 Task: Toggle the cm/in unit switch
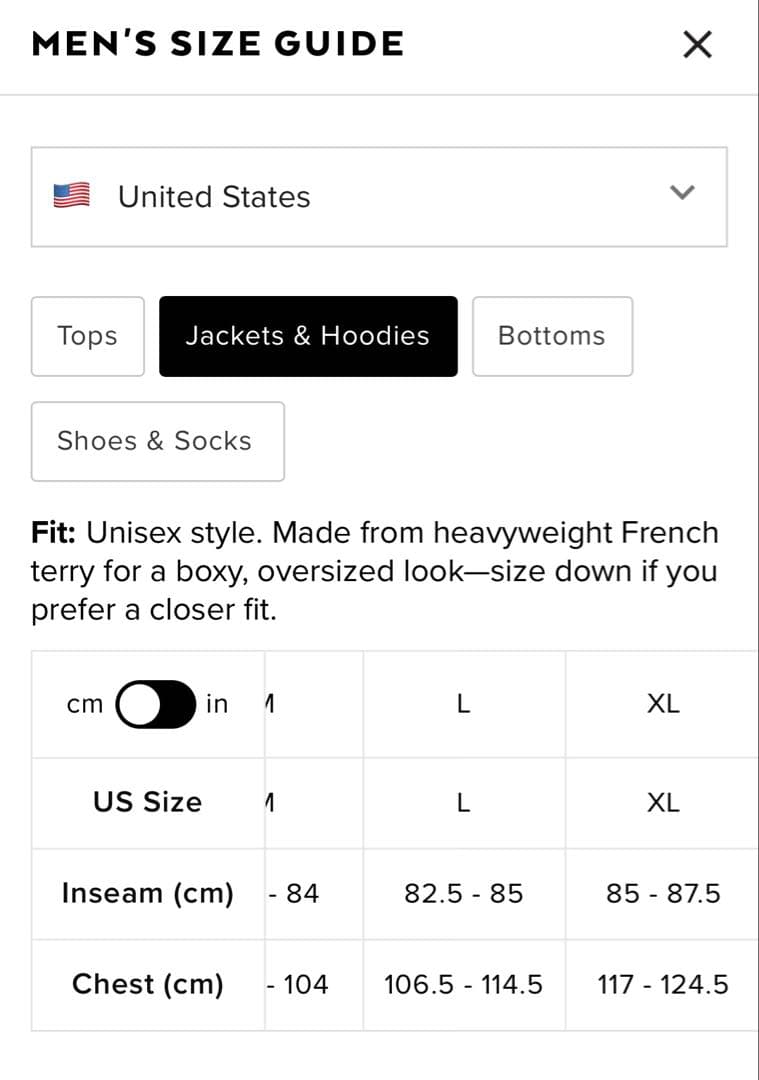[x=155, y=704]
